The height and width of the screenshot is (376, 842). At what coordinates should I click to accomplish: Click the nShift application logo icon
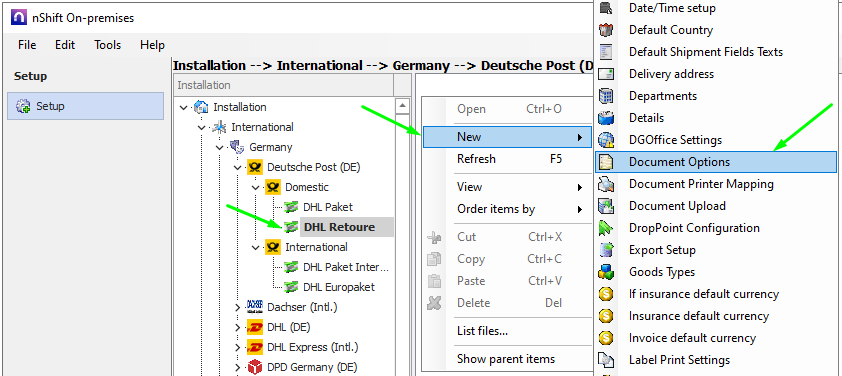19,18
